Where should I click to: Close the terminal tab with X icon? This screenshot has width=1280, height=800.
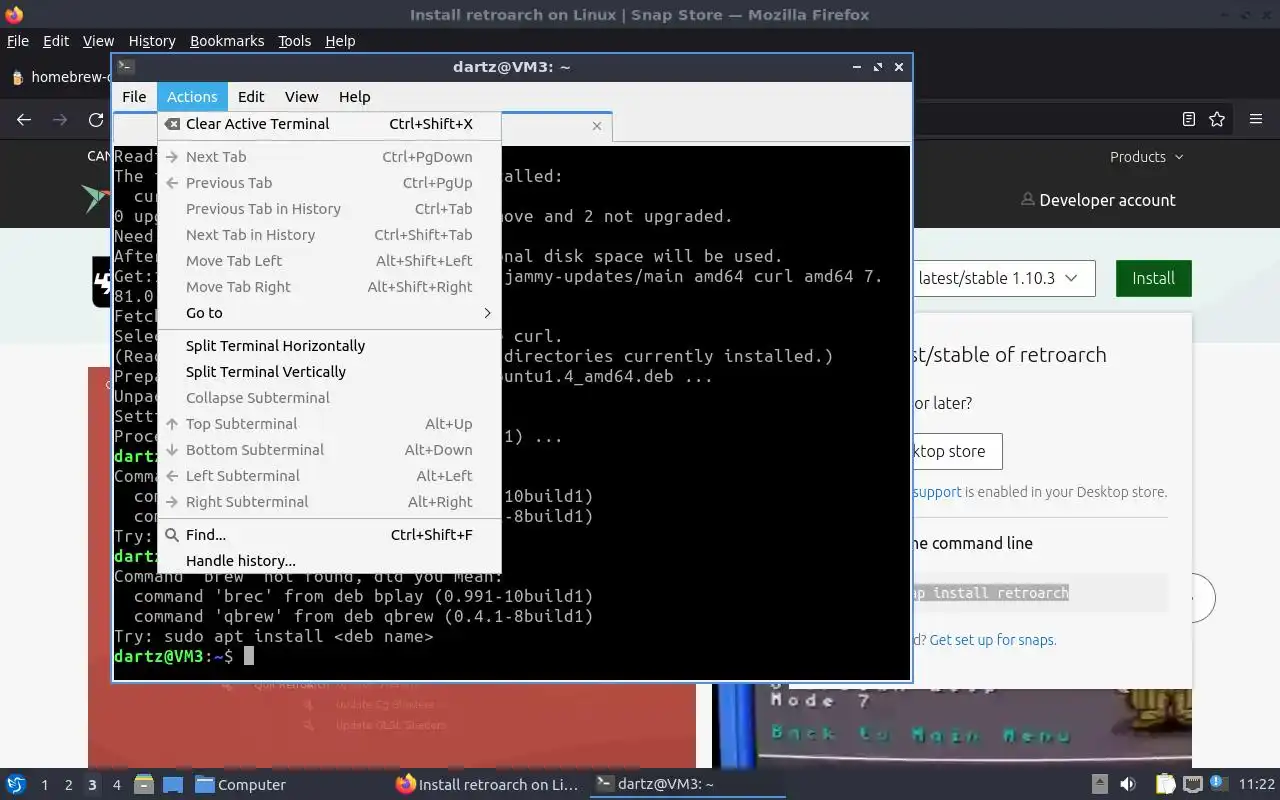click(x=597, y=126)
